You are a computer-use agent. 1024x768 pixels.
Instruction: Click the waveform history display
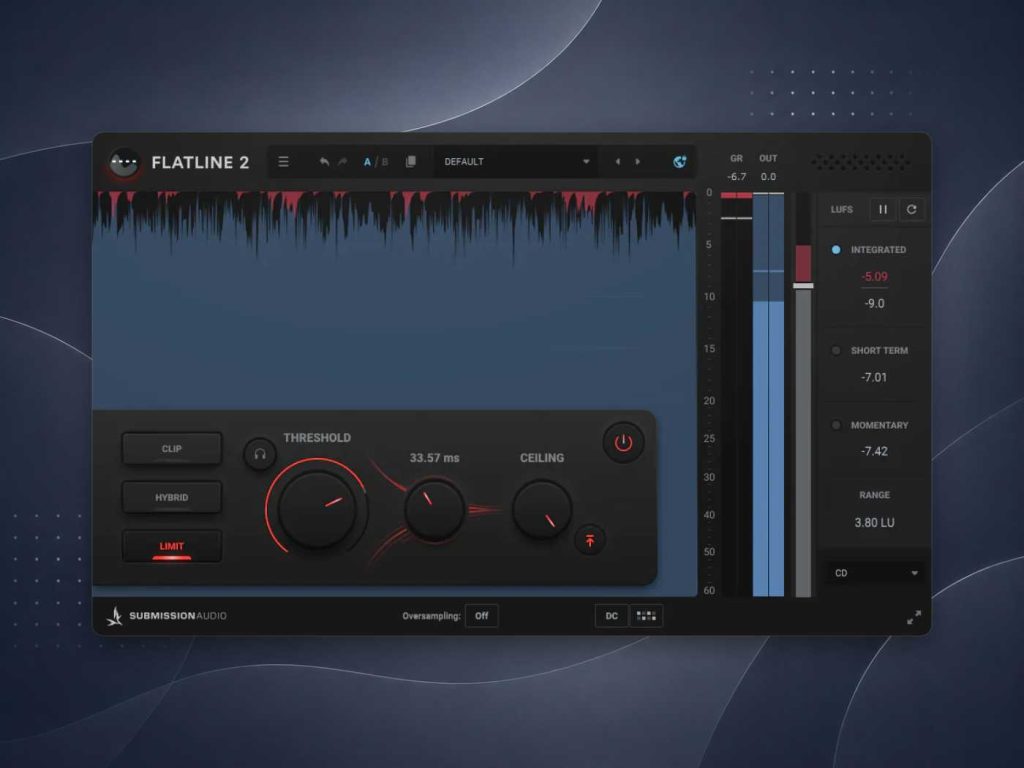(x=394, y=300)
